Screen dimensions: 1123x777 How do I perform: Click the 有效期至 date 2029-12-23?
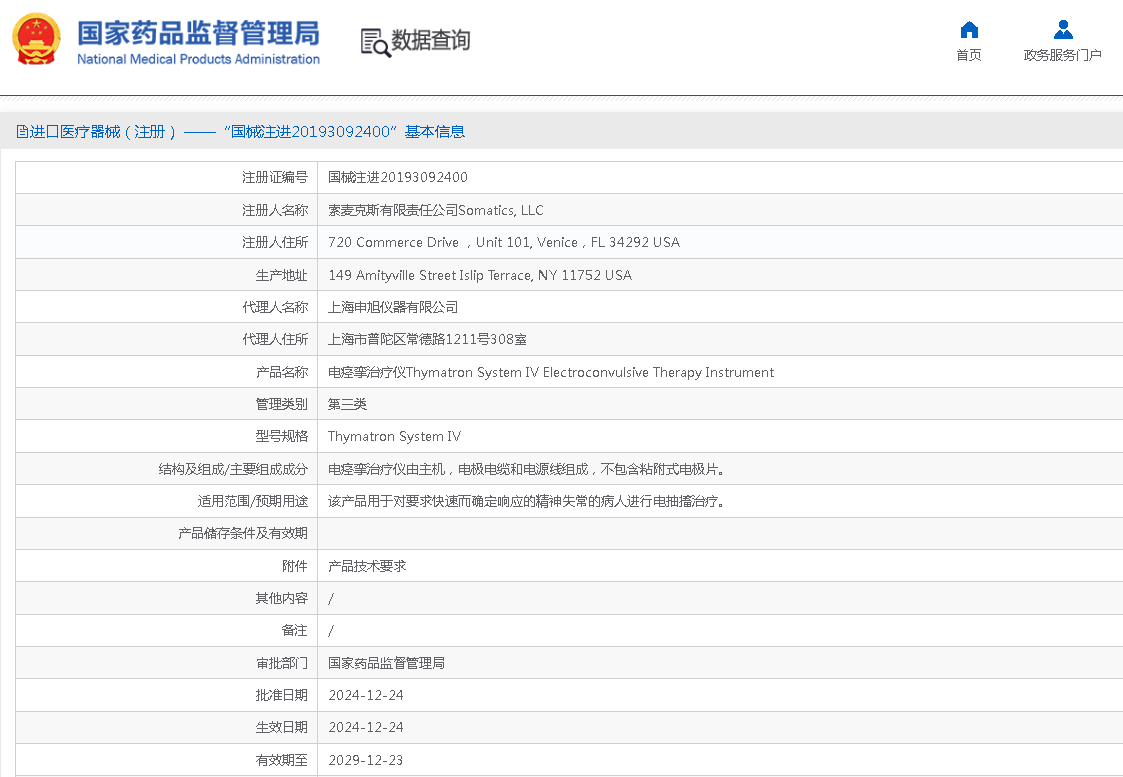click(x=366, y=760)
